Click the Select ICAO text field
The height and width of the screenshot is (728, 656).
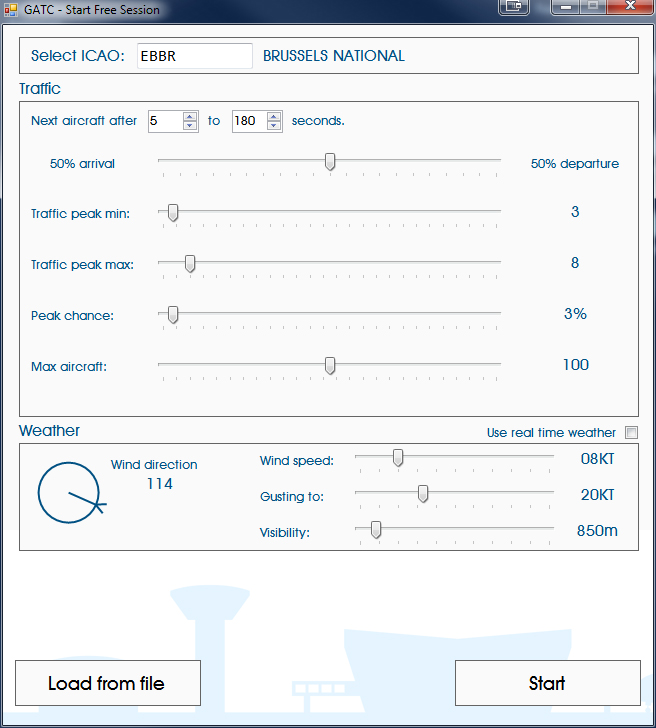click(194, 56)
